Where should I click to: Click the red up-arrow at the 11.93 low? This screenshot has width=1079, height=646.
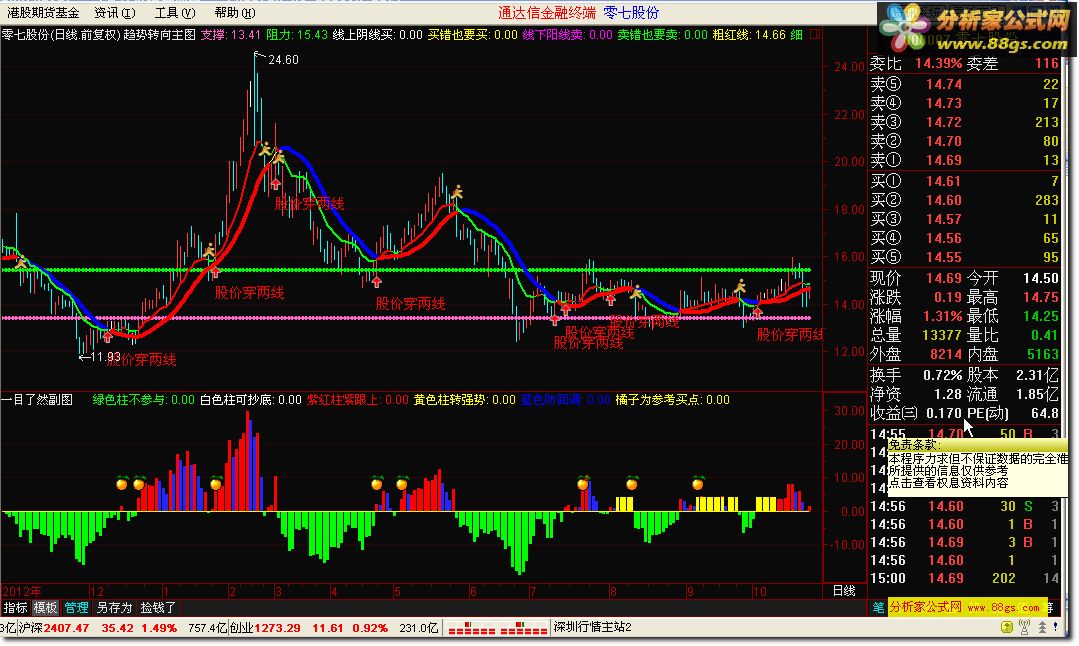tap(107, 336)
